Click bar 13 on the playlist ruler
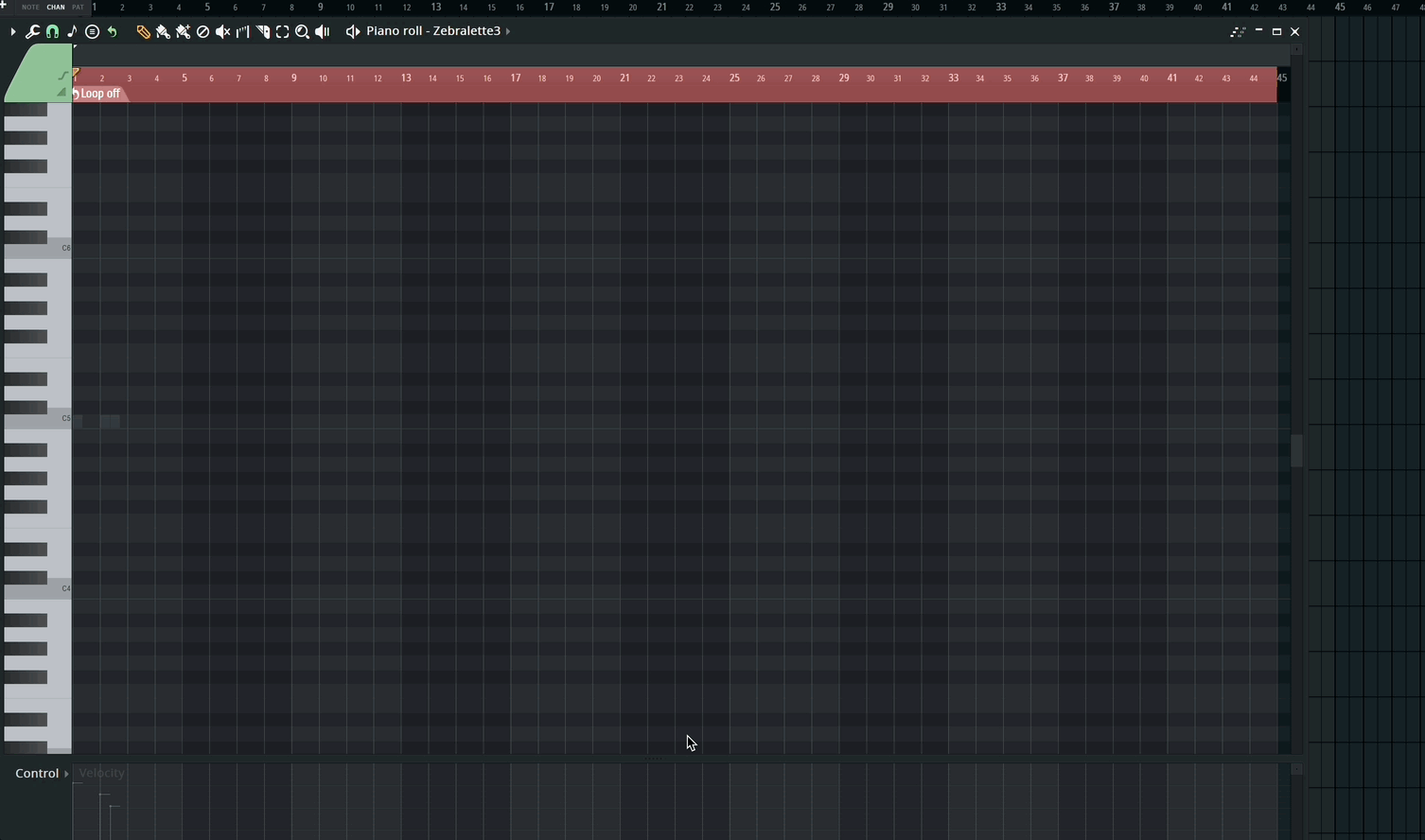Viewport: 1425px width, 840px height. pyautogui.click(x=435, y=7)
